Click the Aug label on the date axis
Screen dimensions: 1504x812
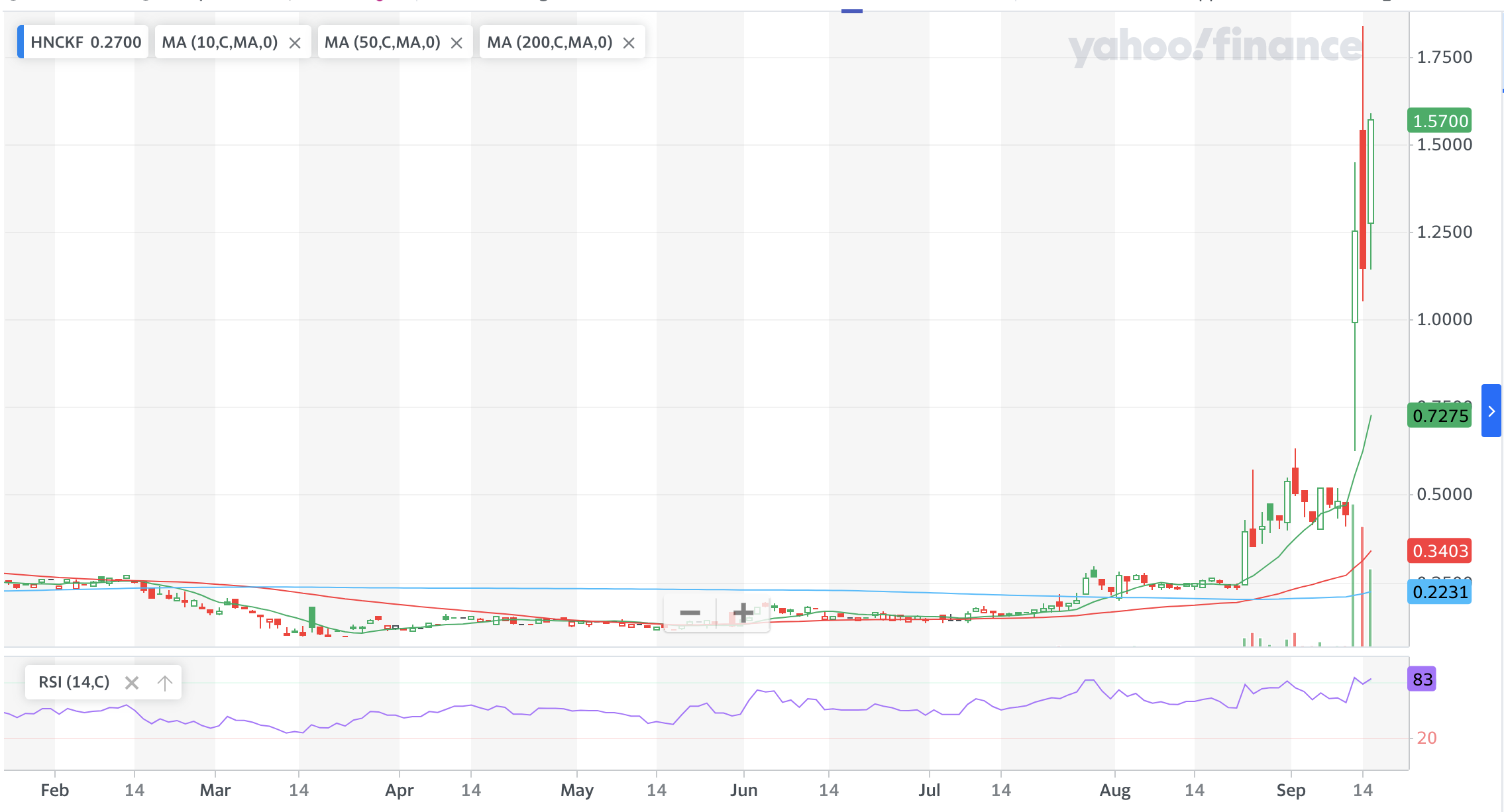(1115, 790)
